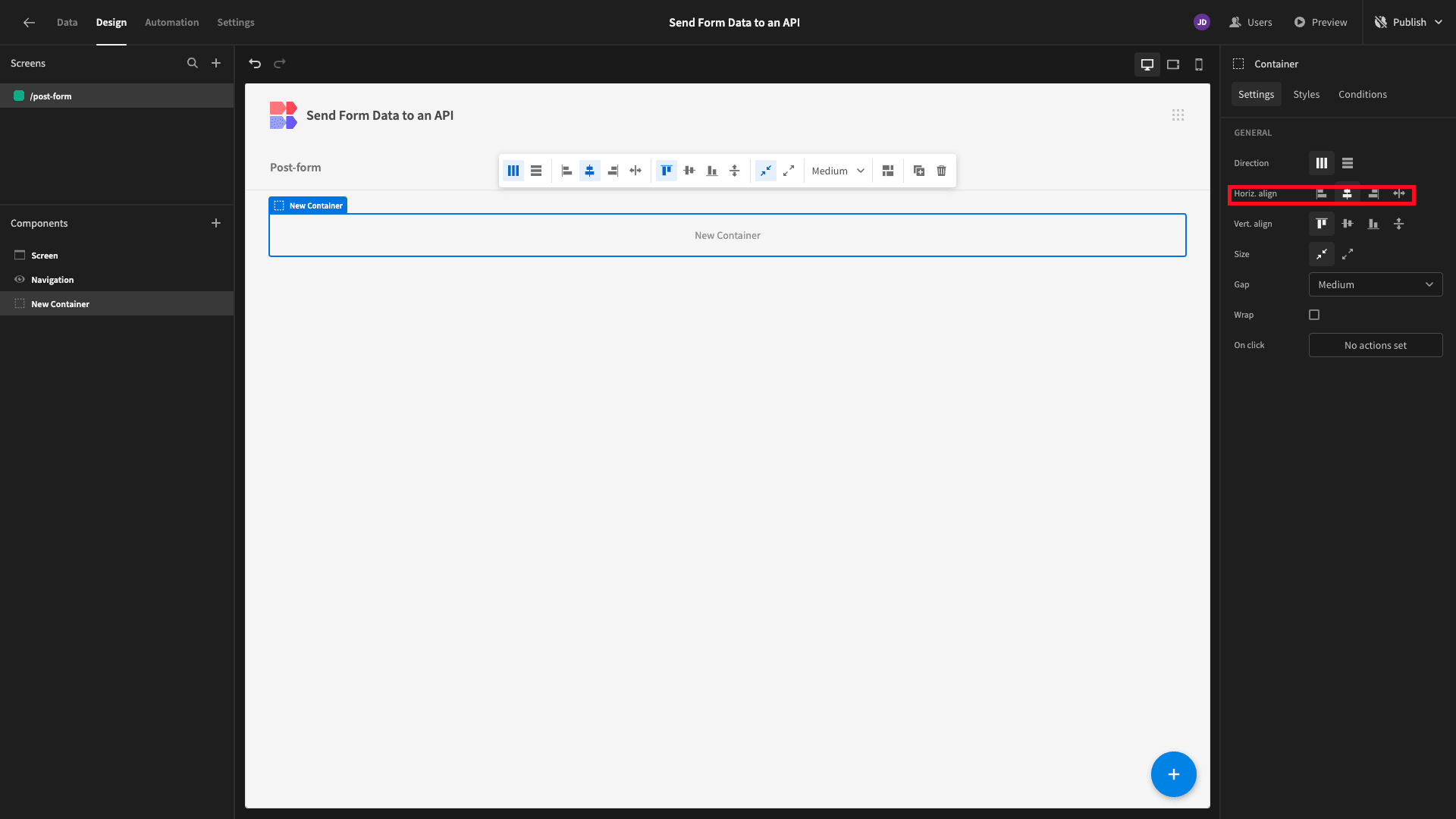The image size is (1456, 819).
Task: Enable the Wrap checkbox for container
Action: 1314,314
